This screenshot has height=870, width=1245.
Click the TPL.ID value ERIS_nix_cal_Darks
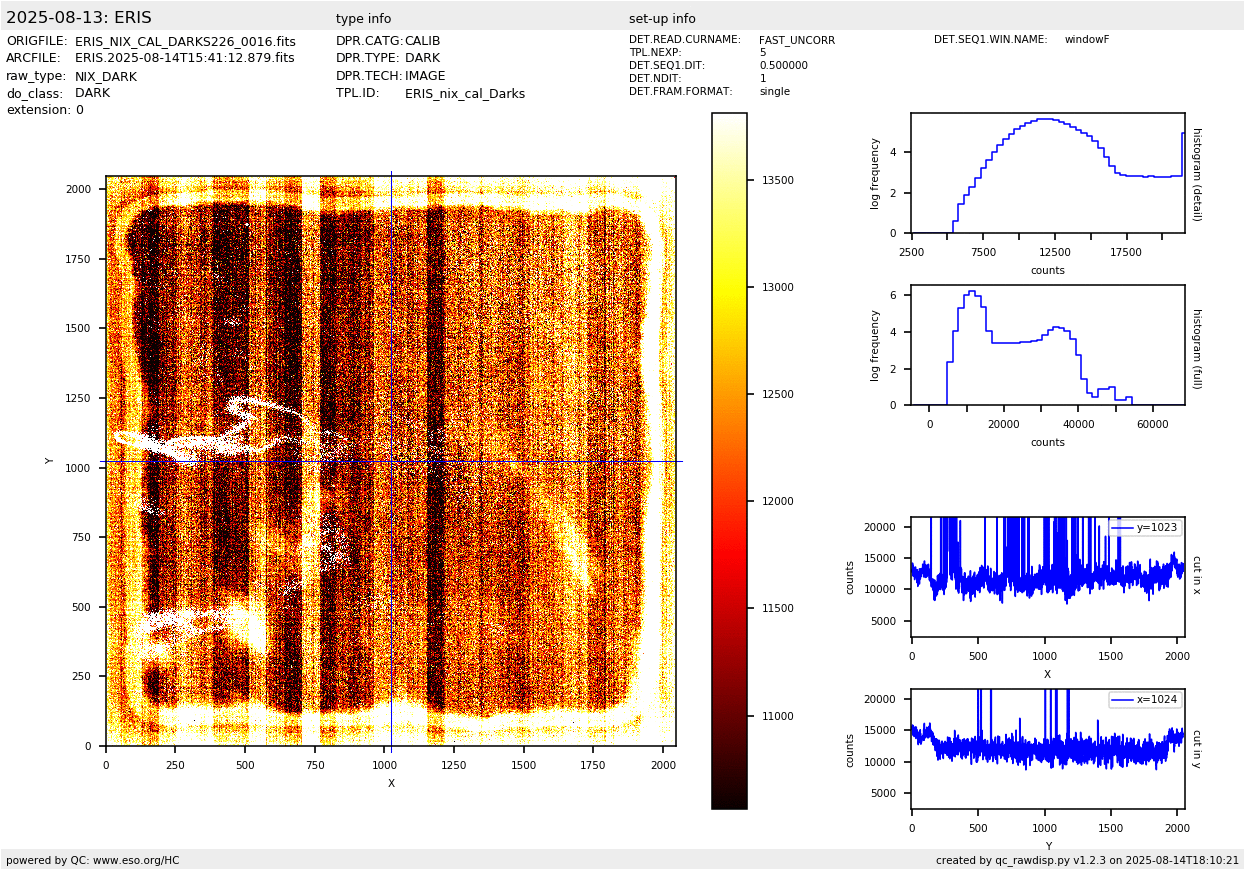464,94
